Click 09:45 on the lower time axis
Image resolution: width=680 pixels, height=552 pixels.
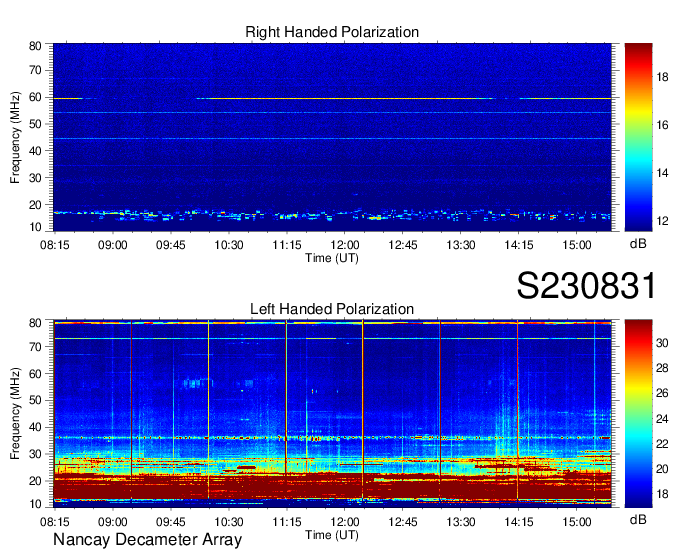point(171,522)
